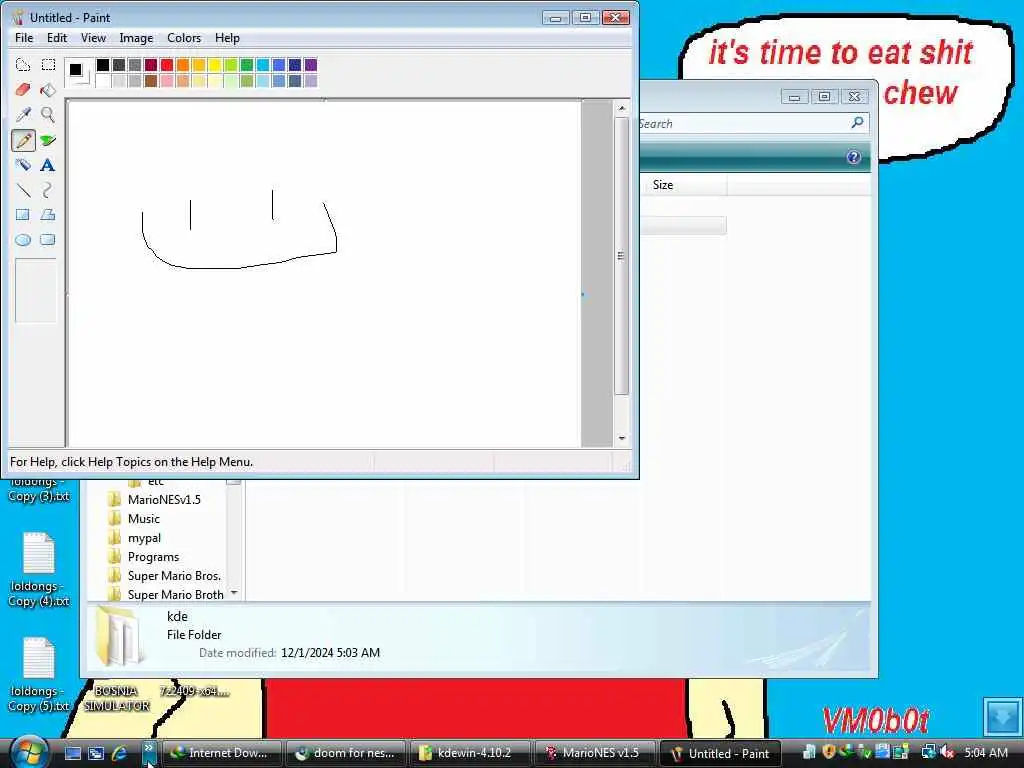Open the Image menu
1024x768 pixels.
coord(136,38)
